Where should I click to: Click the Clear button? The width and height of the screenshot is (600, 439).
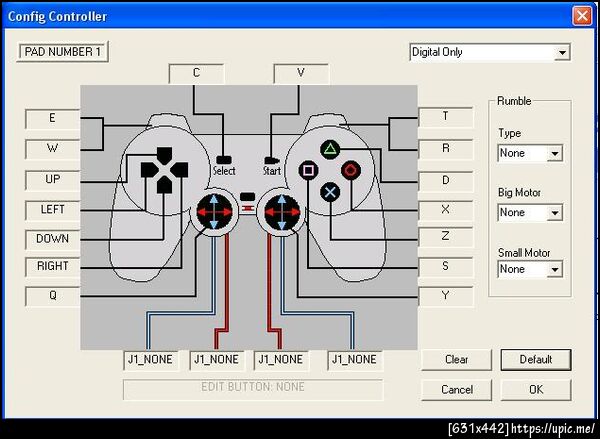pos(457,360)
